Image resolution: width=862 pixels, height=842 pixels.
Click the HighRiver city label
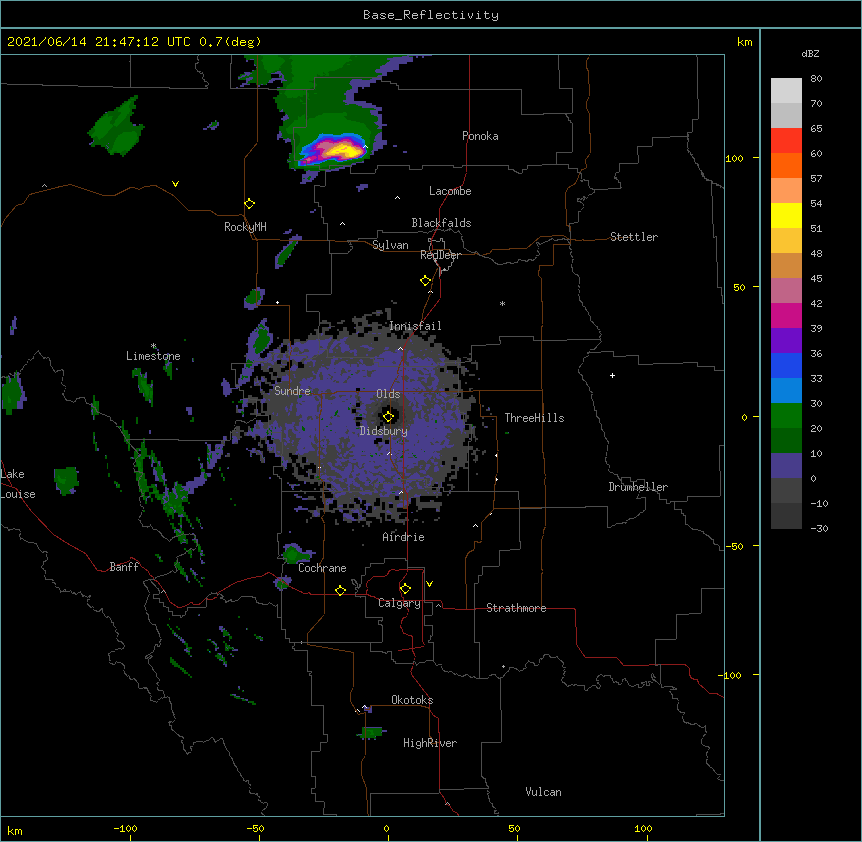430,743
